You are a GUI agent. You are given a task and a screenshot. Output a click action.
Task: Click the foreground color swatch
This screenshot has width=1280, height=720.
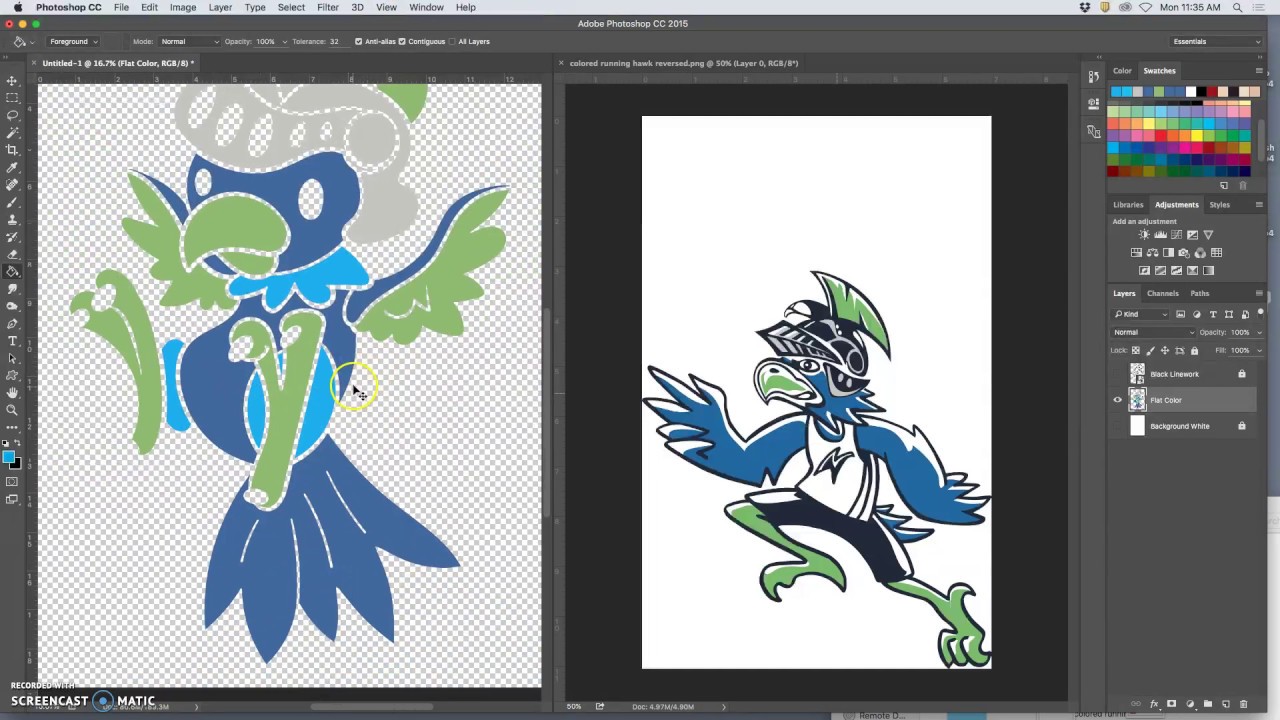pos(8,456)
